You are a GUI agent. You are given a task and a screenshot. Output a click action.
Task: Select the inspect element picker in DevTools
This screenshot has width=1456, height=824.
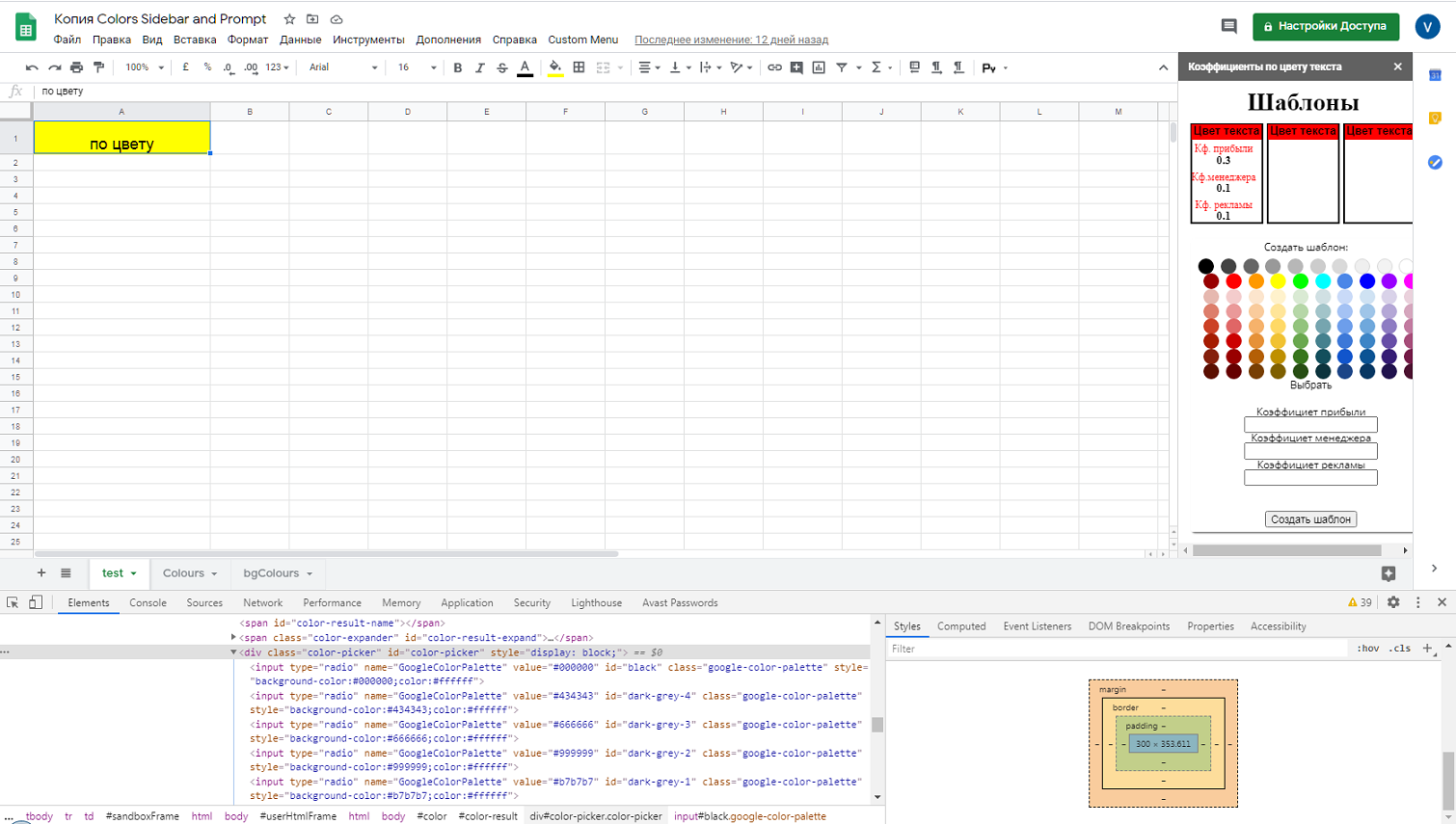click(13, 602)
